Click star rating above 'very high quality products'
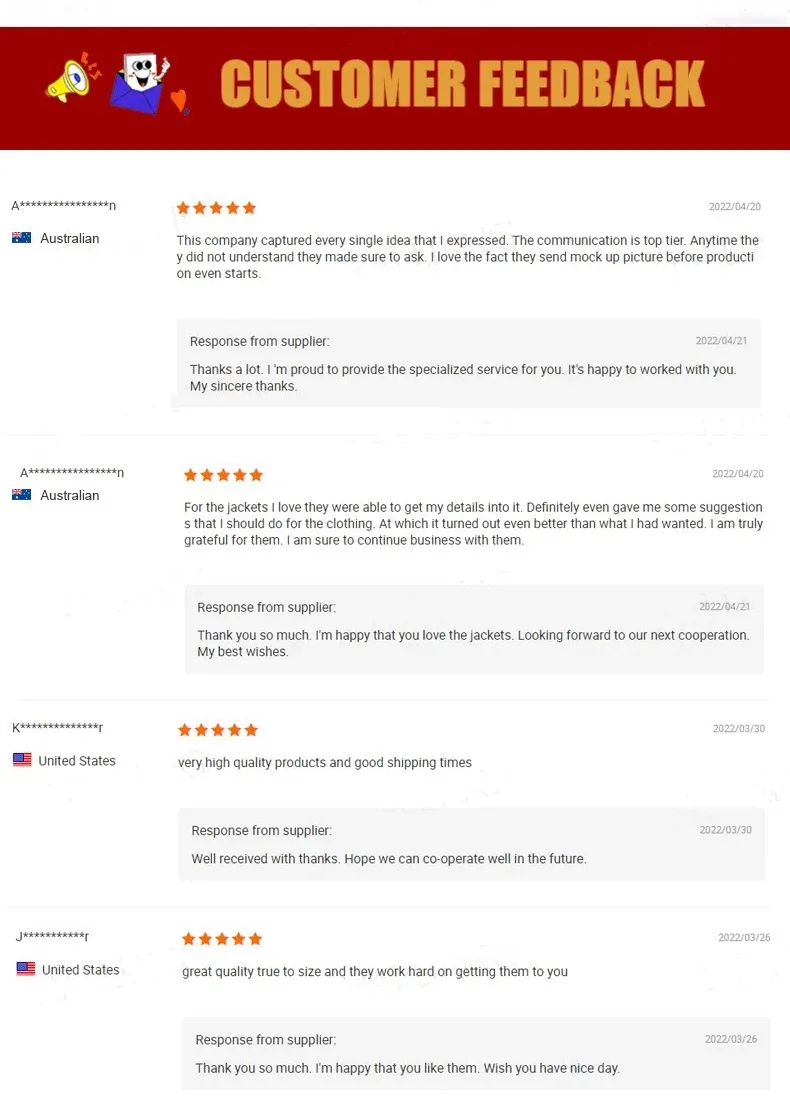The height and width of the screenshot is (1109, 790). pyautogui.click(x=217, y=730)
